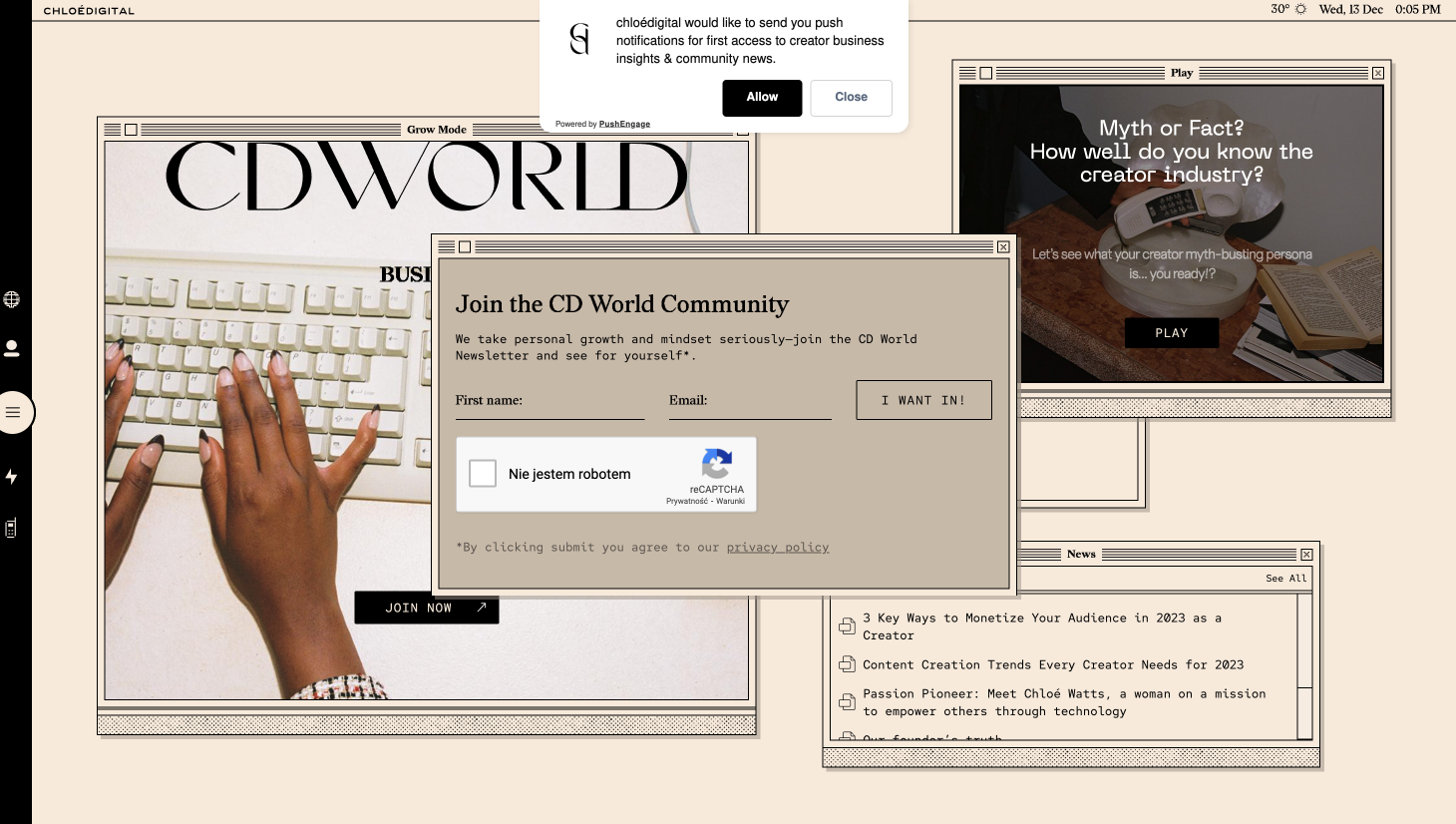Click the Wed, 13 Dec date in the top bar
The height and width of the screenshot is (824, 1456).
tap(1350, 9)
